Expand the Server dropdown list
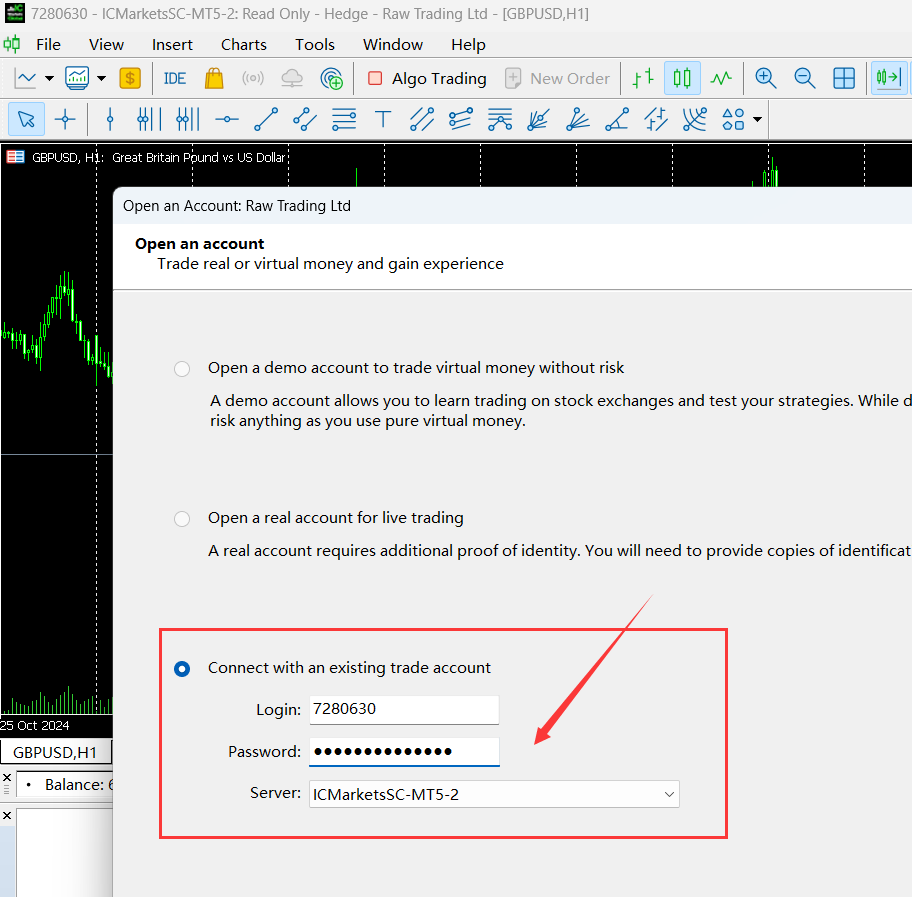Image resolution: width=912 pixels, height=897 pixels. pos(669,794)
